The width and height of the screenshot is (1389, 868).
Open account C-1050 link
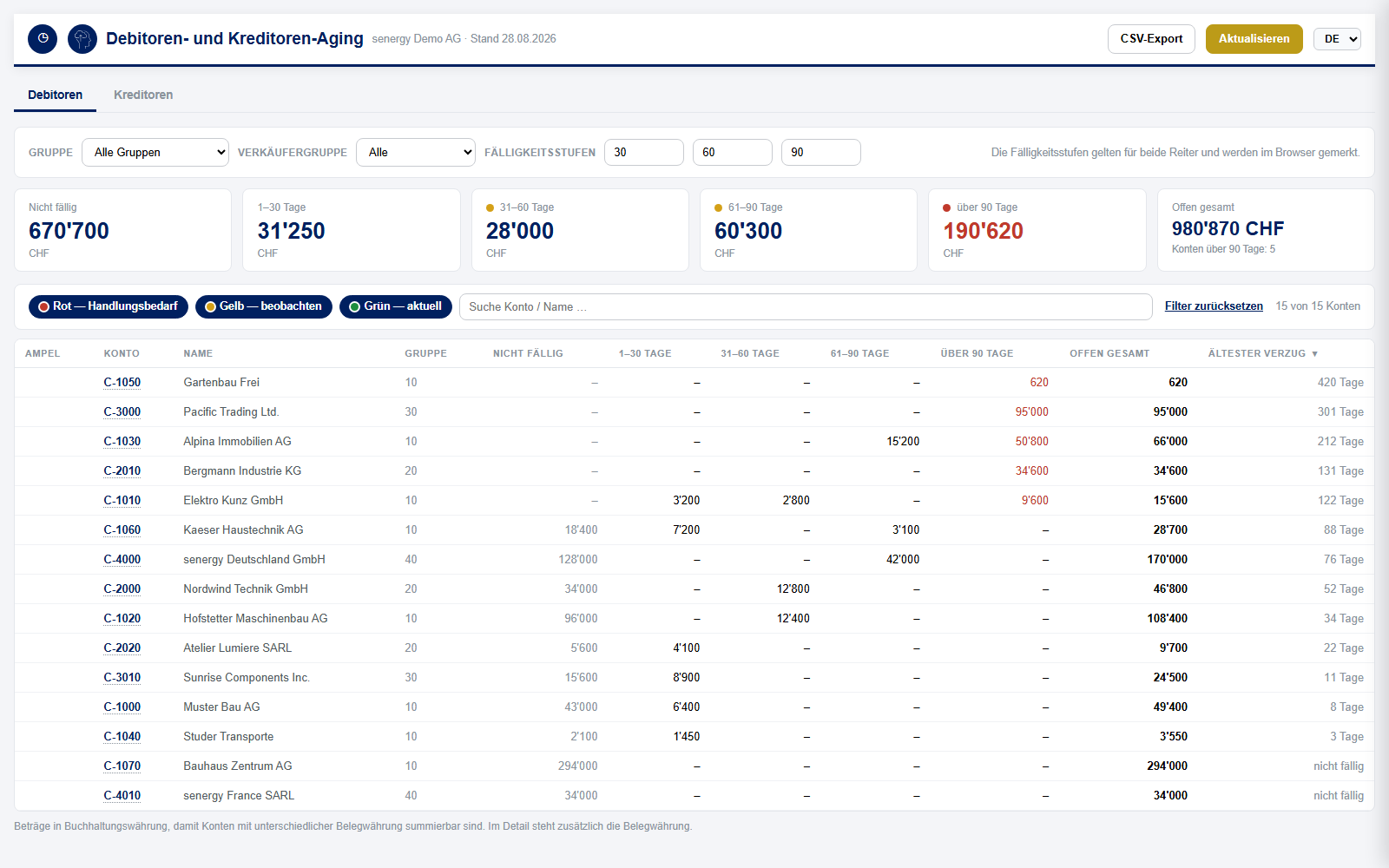122,383
